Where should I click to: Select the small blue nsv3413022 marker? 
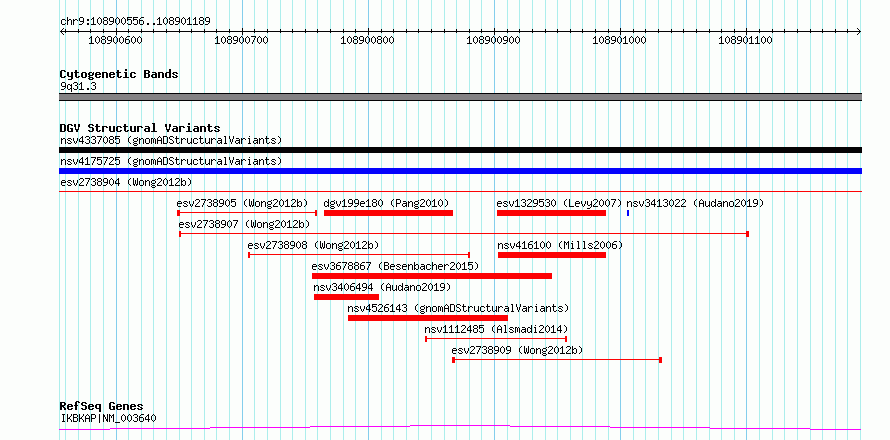(x=628, y=213)
